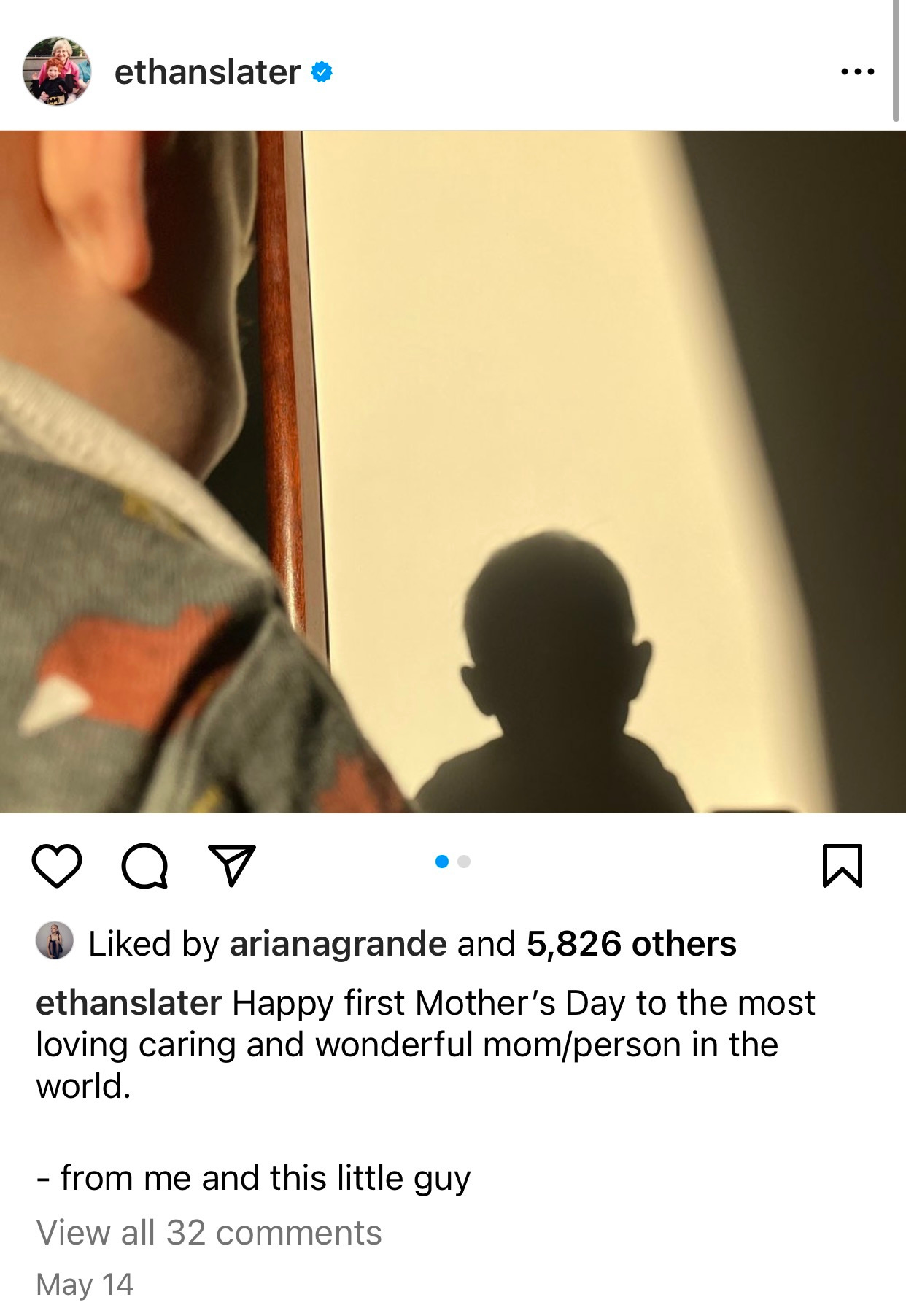Tap the baby shadow photo
This screenshot has width=906, height=1316.
(453, 471)
